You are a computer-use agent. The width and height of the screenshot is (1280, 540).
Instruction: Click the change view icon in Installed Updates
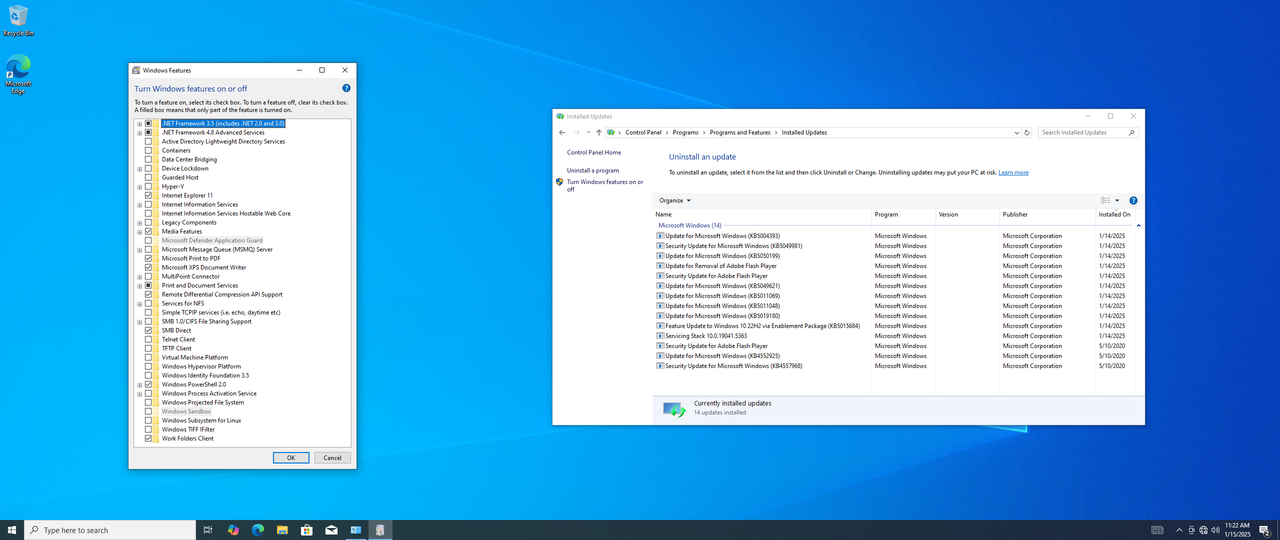1106,200
